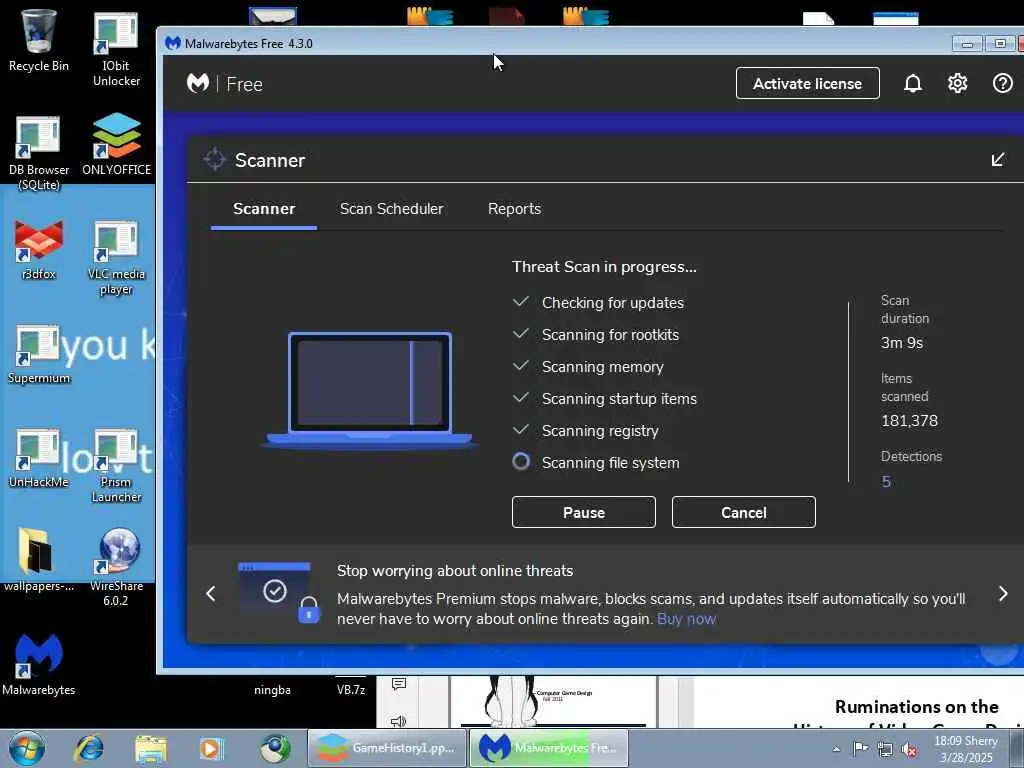The image size is (1024, 768).
Task: Go to previous promo with left chevron
Action: (x=210, y=594)
